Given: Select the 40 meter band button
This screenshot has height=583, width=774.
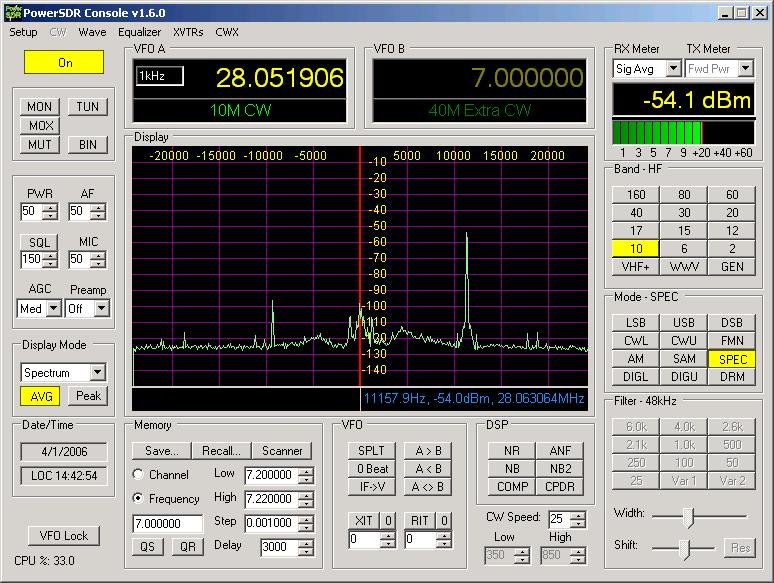Looking at the screenshot, I should (x=636, y=213).
